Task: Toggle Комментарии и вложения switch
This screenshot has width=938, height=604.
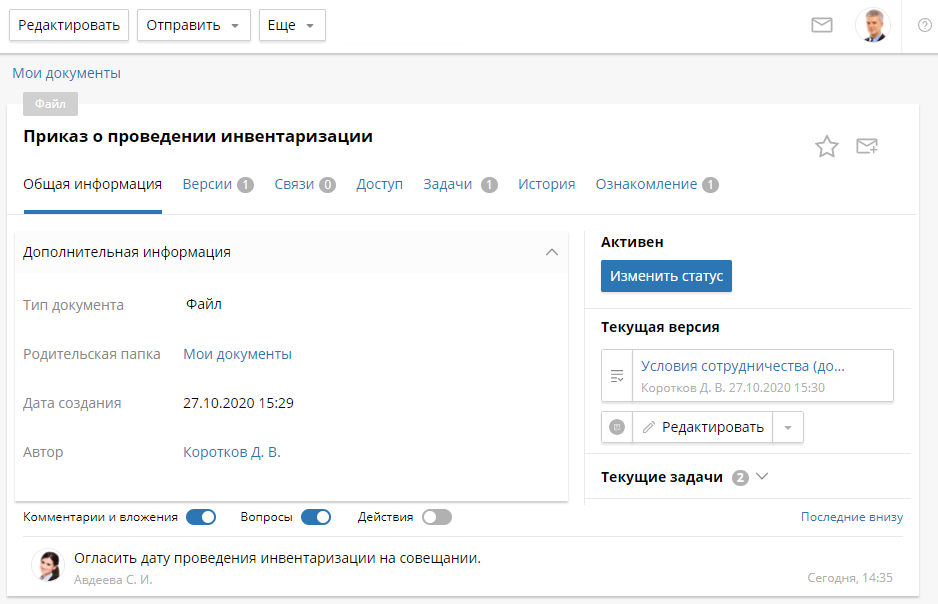Action: (201, 517)
